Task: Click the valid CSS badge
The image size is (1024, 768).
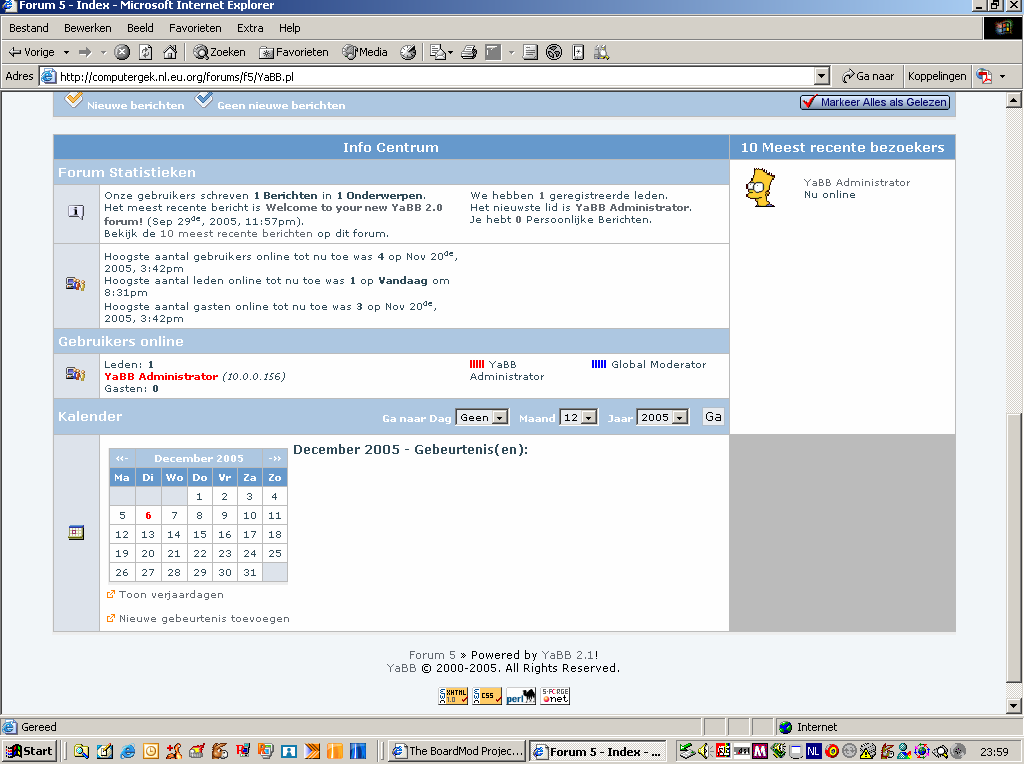Action: (487, 697)
